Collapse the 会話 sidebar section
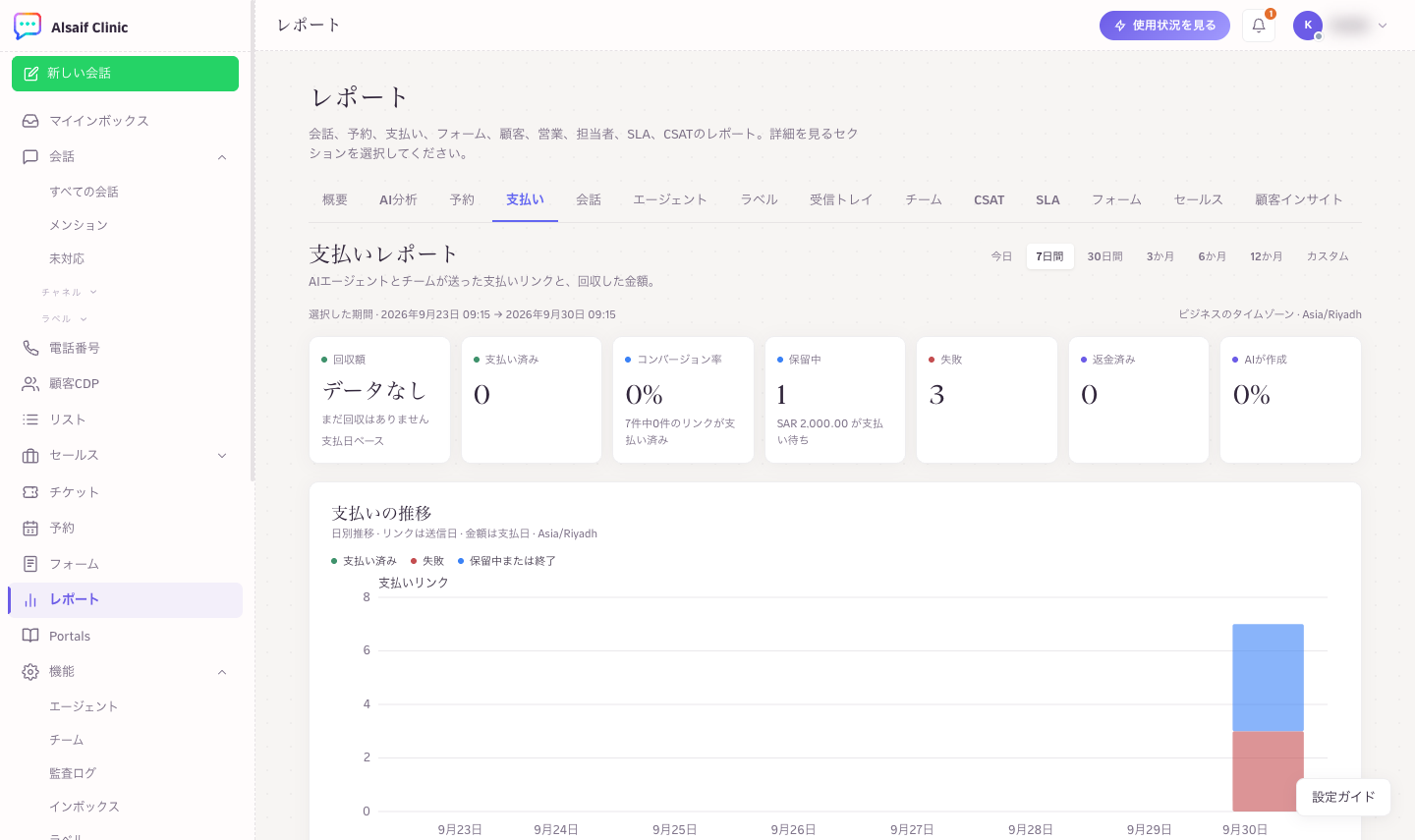Screen dimensions: 1415x840 click(222, 157)
